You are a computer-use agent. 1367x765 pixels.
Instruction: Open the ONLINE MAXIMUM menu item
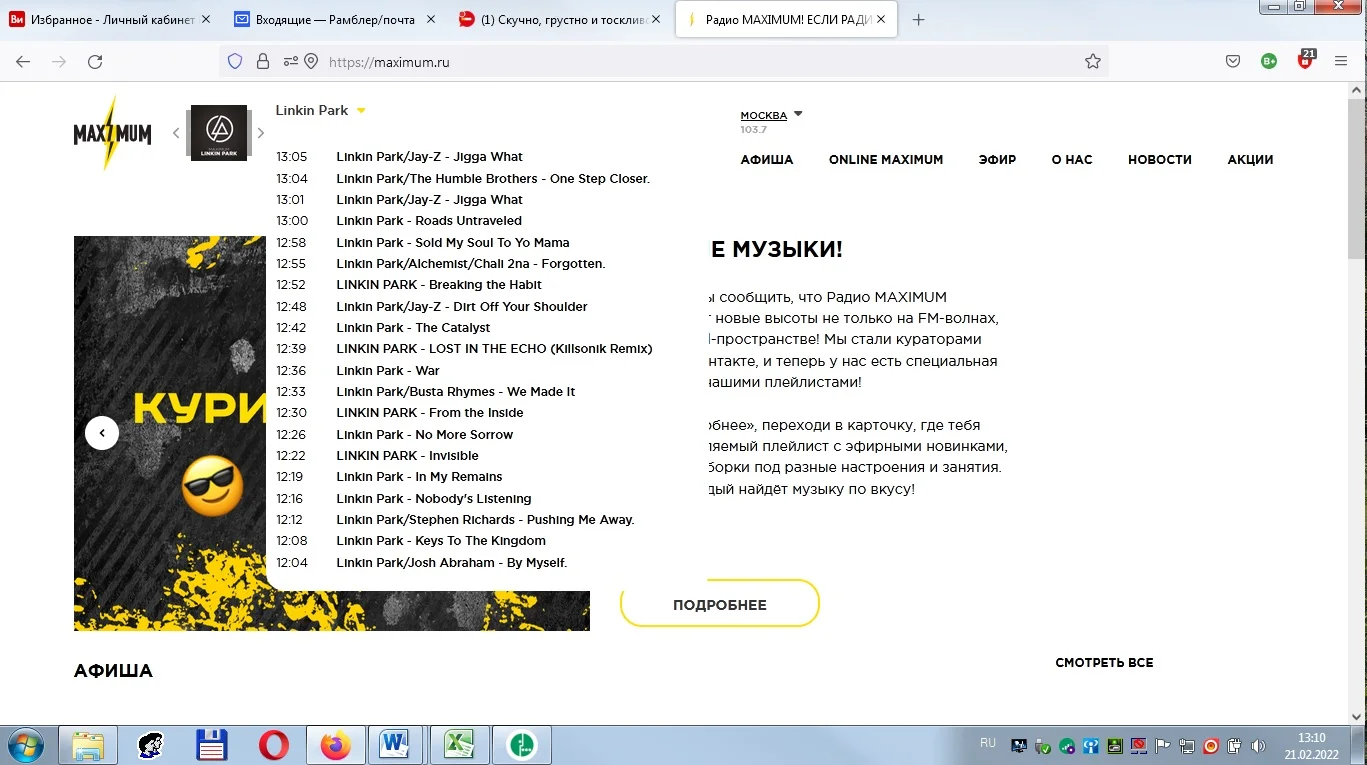click(886, 160)
